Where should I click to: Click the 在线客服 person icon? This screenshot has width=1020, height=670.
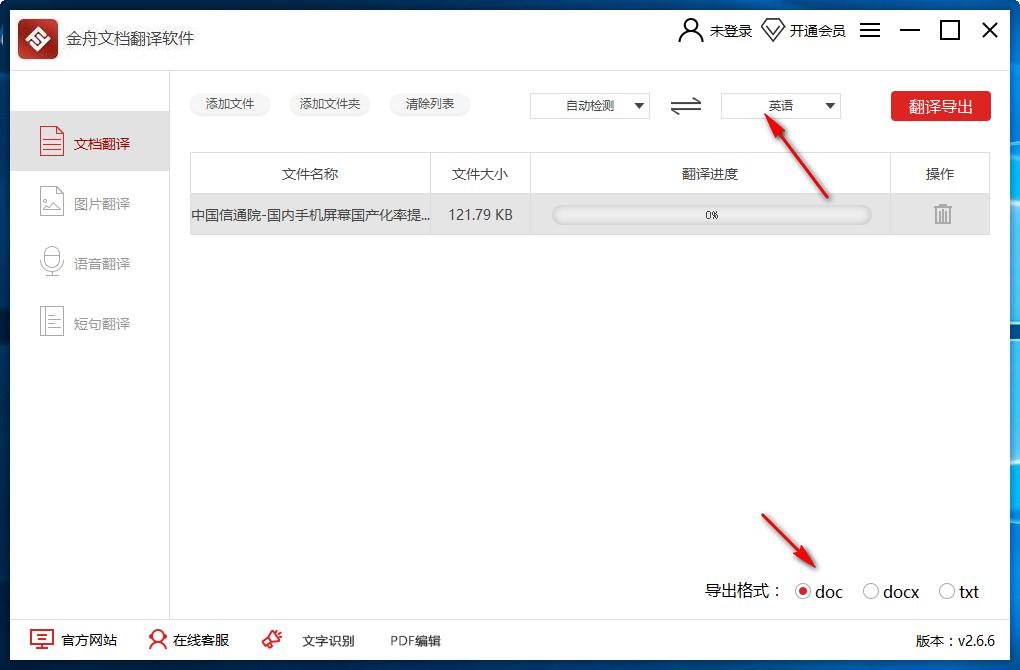[157, 639]
